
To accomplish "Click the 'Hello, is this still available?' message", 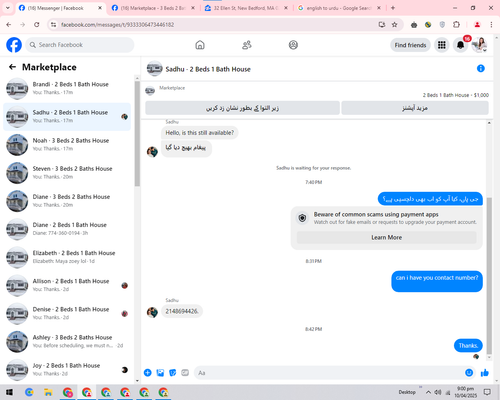I will (200, 133).
